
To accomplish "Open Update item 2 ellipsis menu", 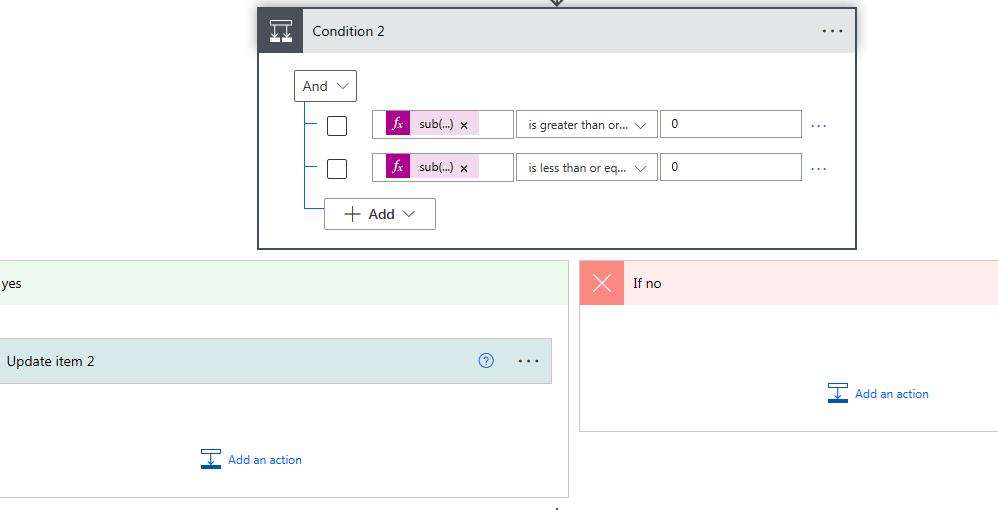I will [528, 361].
